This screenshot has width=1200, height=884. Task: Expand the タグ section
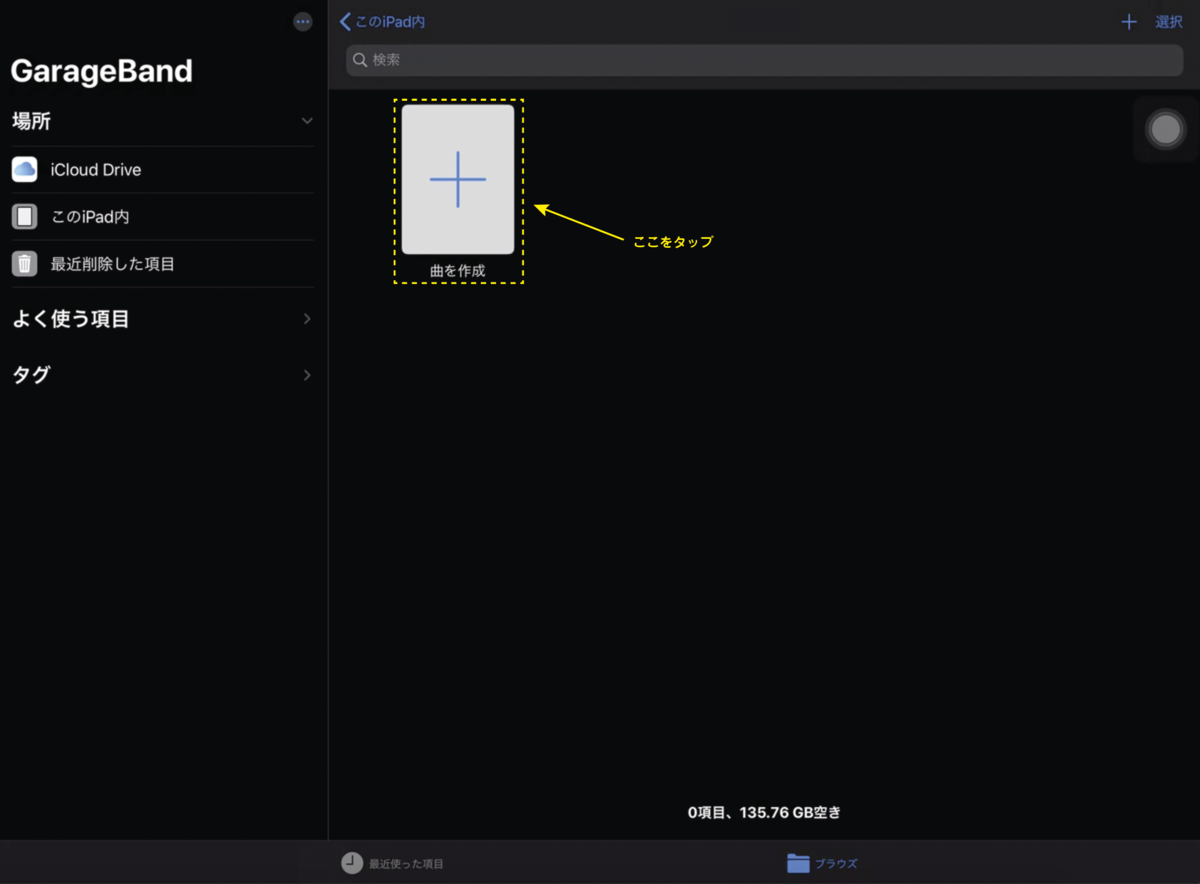click(307, 375)
